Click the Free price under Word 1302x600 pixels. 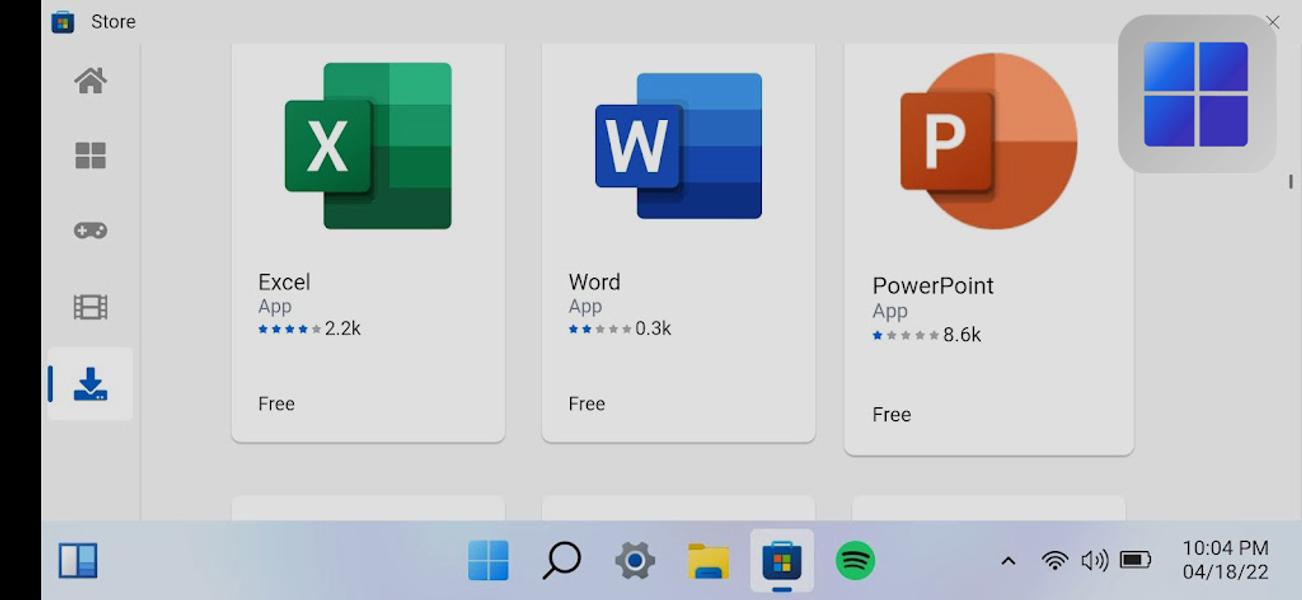point(586,404)
